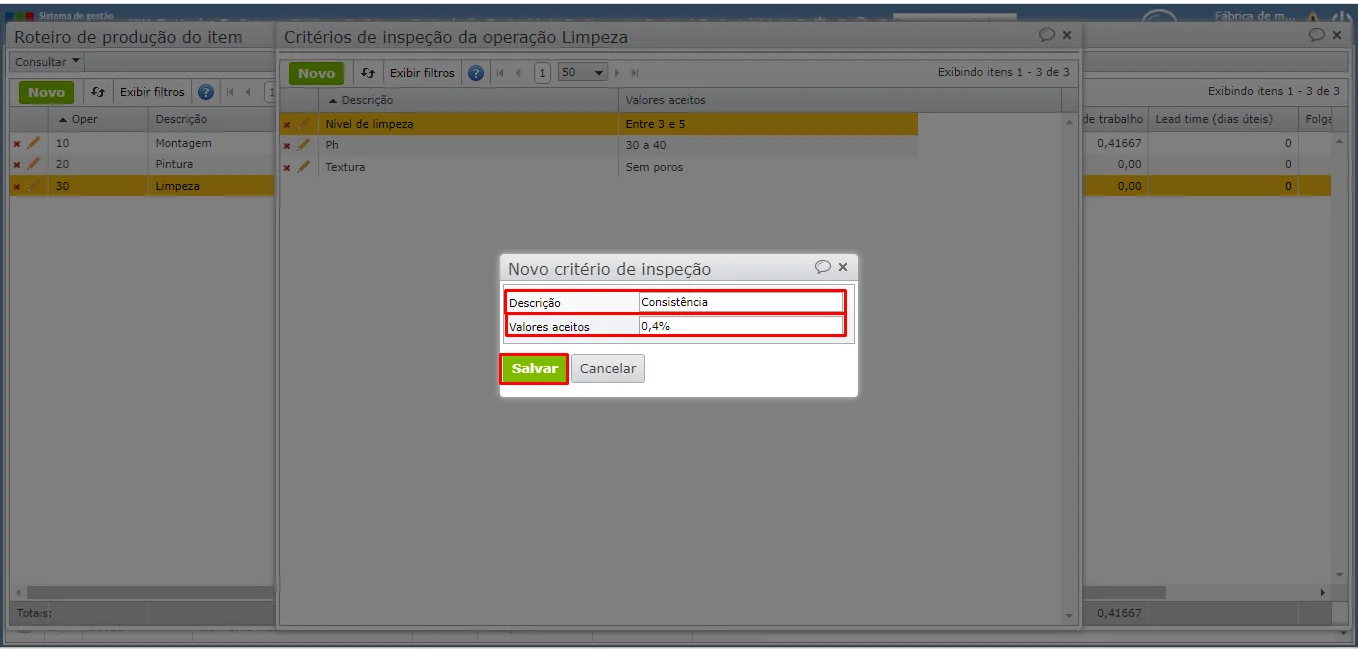Delete operation 20 Pintura
The image size is (1358, 649).
16,165
